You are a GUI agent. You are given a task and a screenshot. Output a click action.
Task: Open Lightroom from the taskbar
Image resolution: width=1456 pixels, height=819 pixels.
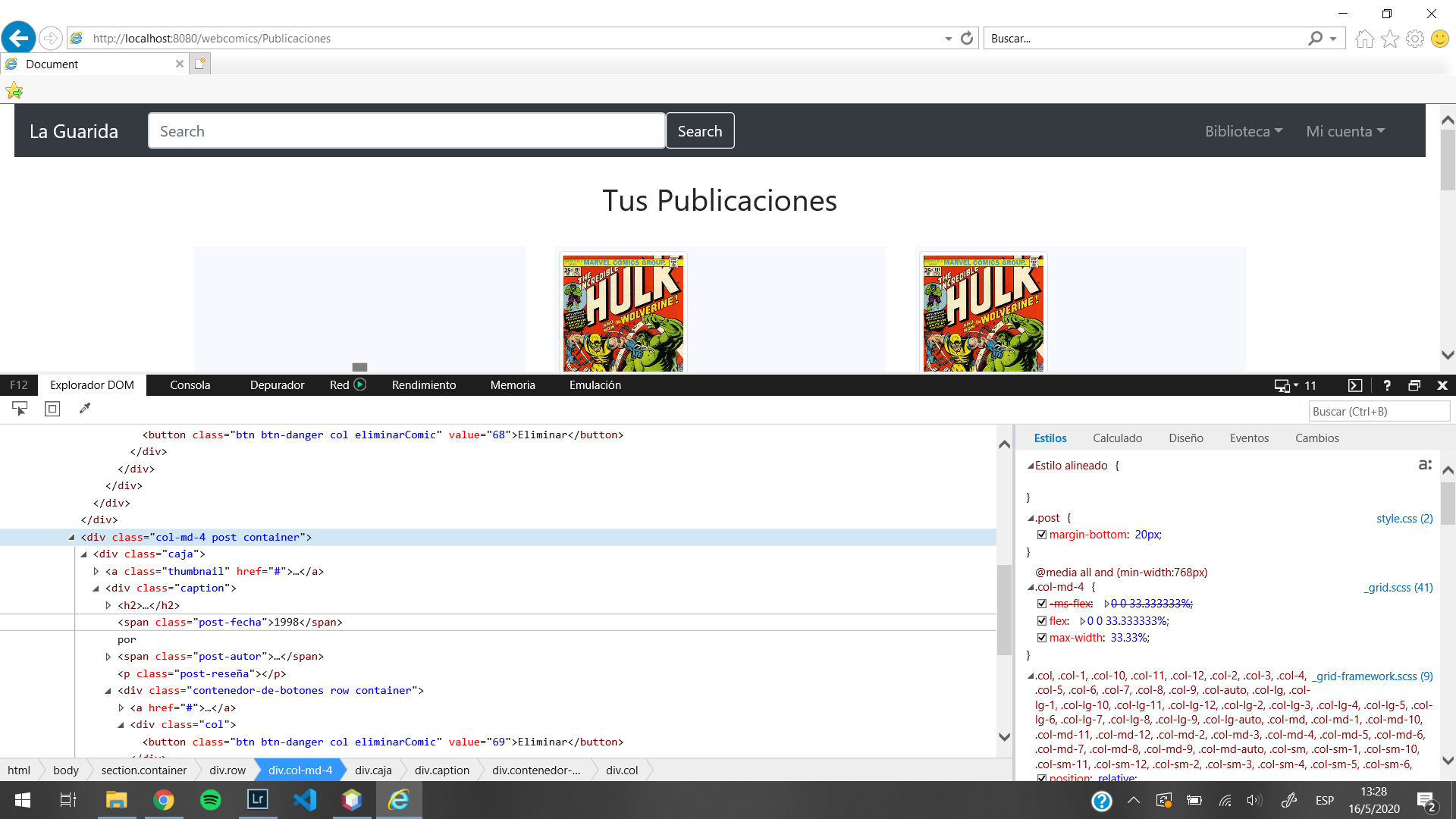point(258,800)
